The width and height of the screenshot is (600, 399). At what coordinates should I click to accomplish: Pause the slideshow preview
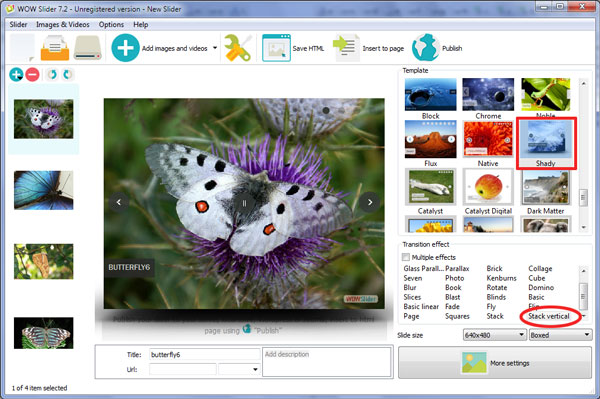(244, 203)
